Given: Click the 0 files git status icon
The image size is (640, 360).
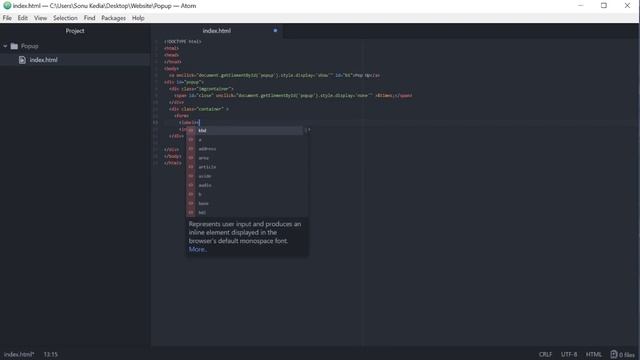Looking at the screenshot, I should [x=622, y=354].
